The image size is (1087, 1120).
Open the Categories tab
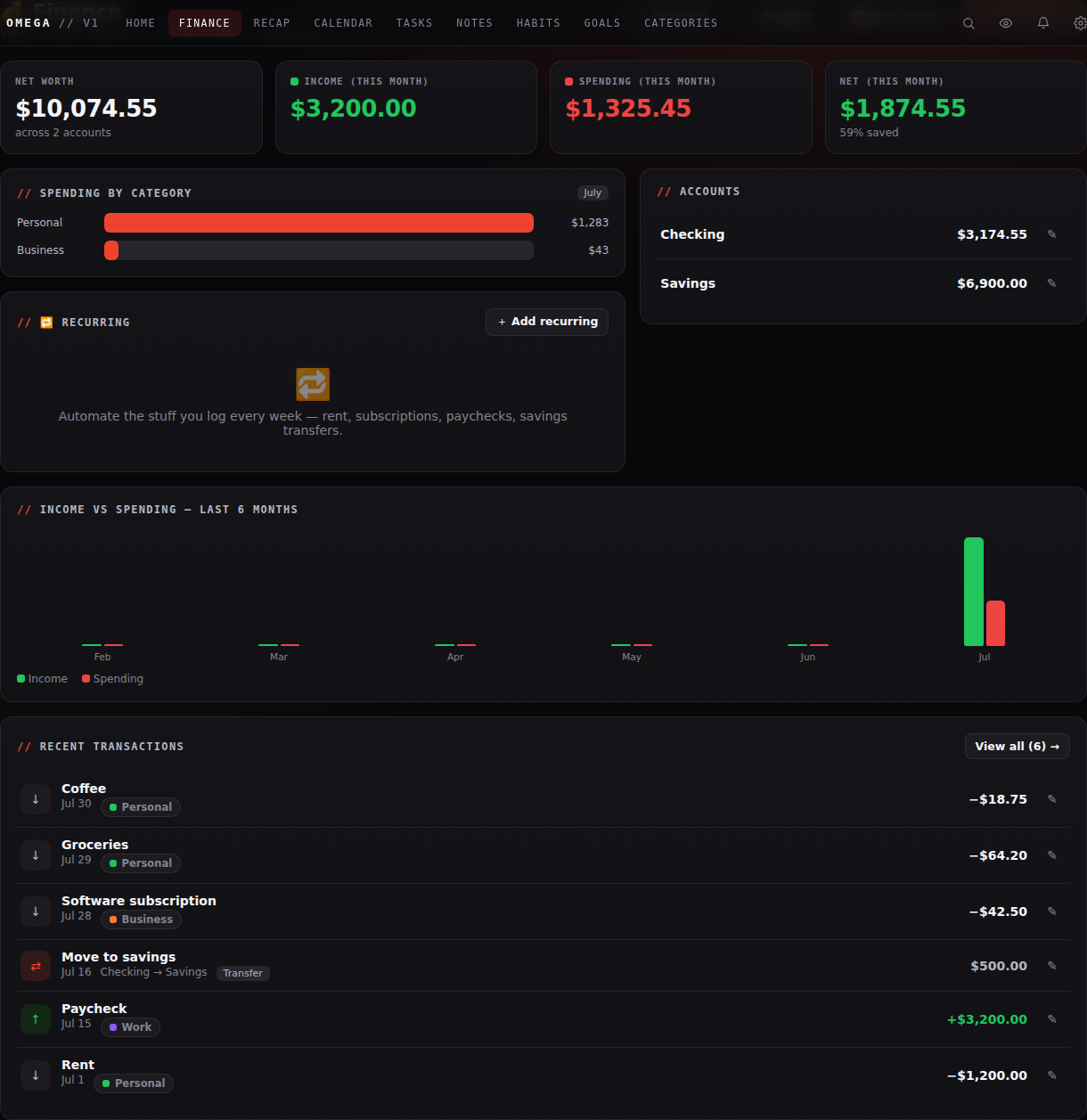681,23
